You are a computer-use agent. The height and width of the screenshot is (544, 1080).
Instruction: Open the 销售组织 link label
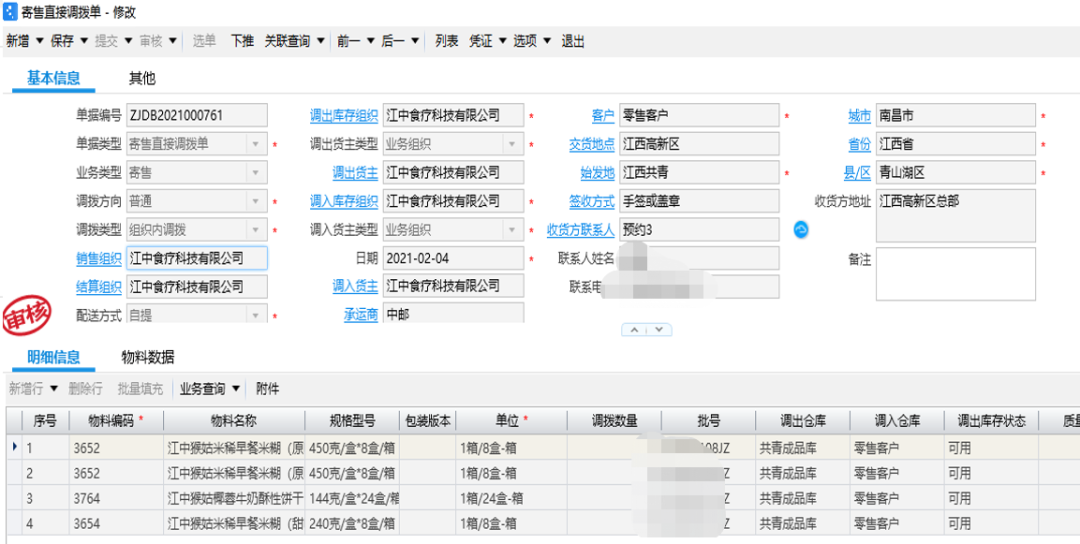click(98, 258)
